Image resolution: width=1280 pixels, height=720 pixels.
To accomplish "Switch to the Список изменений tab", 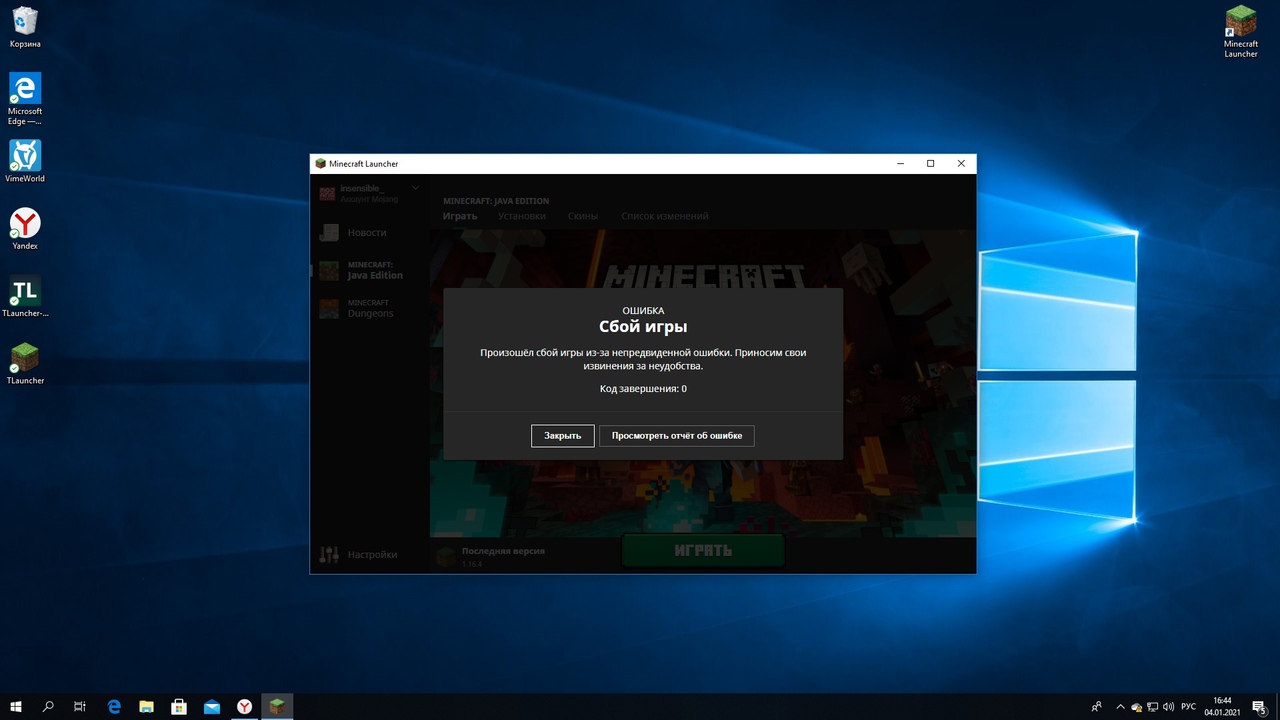I will (x=665, y=216).
